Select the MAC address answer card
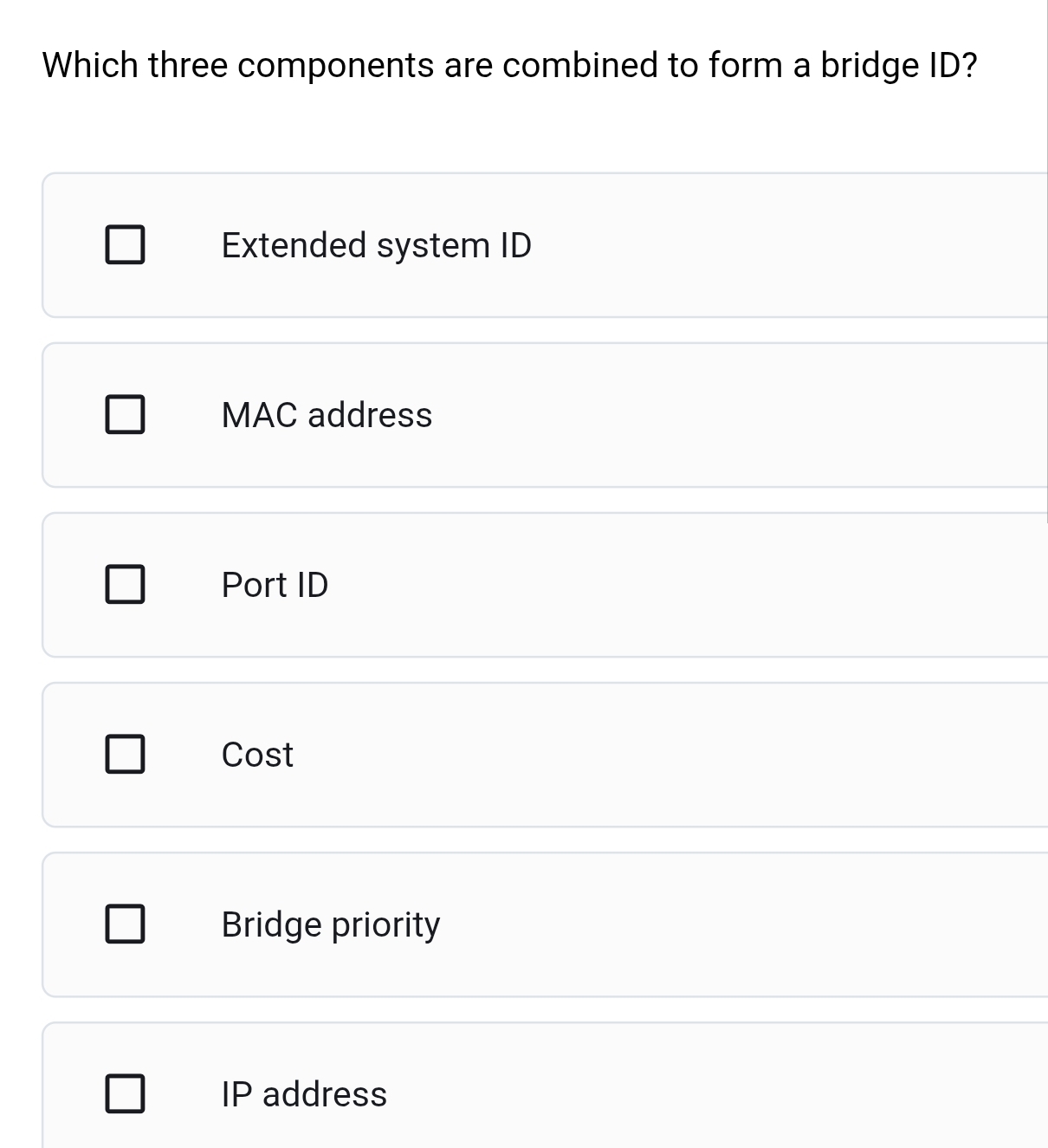 tap(546, 414)
